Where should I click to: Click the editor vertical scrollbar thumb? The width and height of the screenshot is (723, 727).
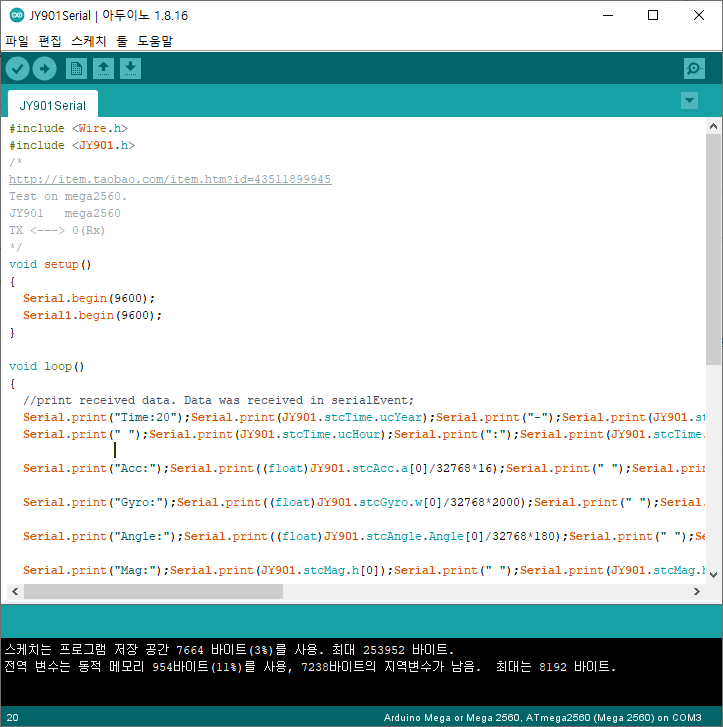pyautogui.click(x=713, y=249)
